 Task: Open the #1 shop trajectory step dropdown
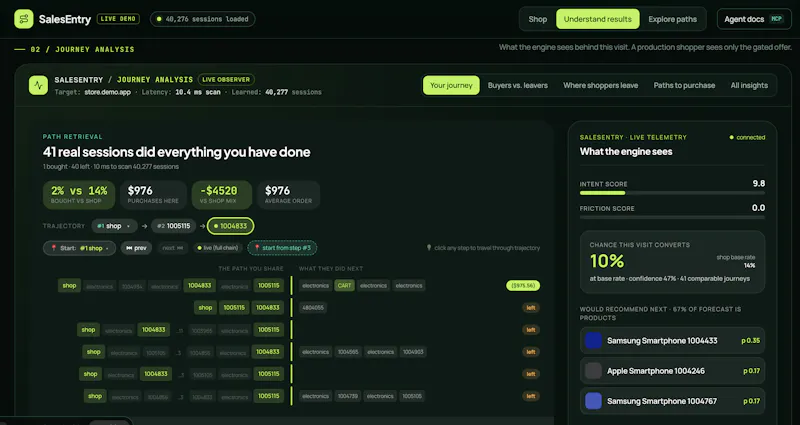click(x=113, y=226)
